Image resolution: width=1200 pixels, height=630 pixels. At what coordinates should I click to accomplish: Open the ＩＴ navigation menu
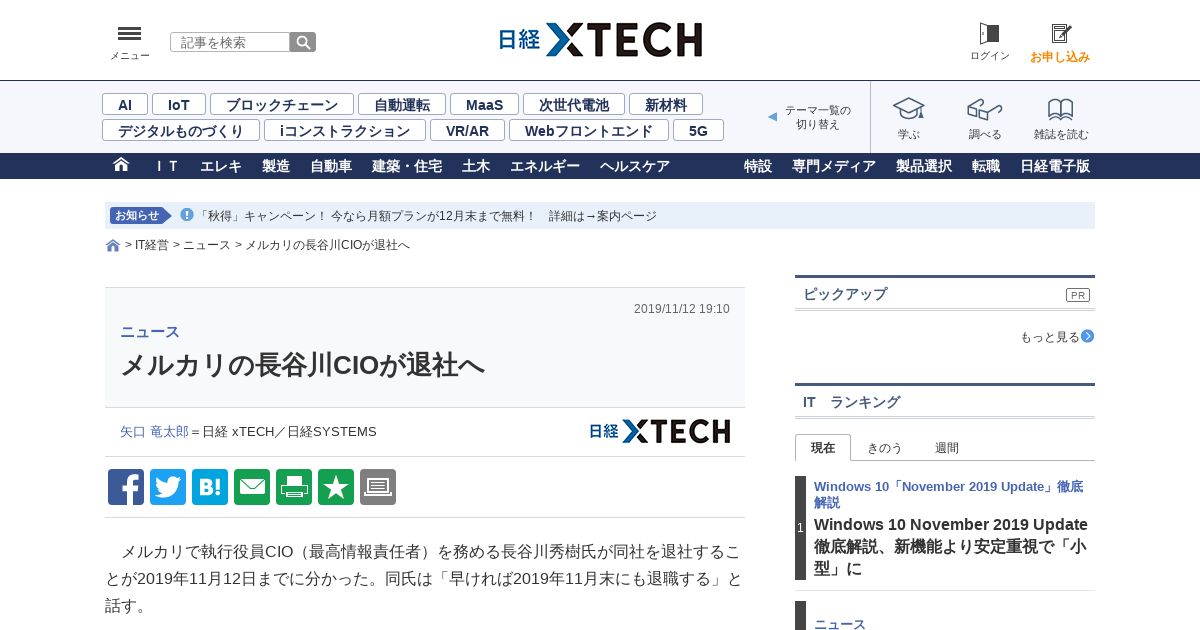(167, 166)
